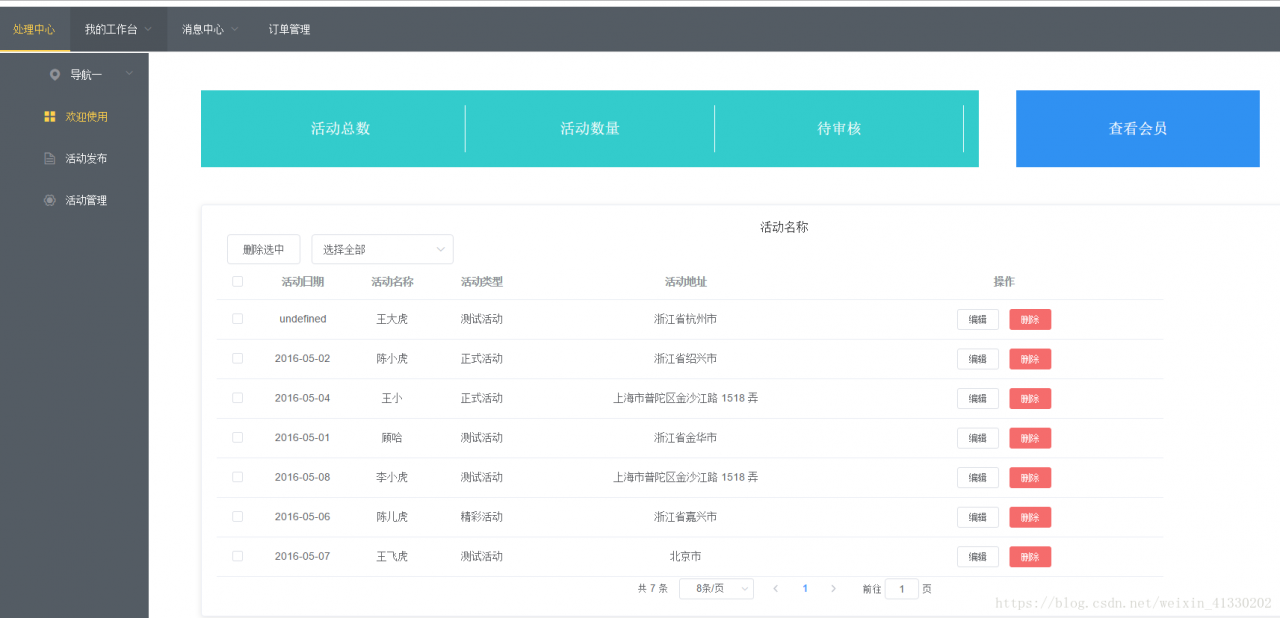Click the name cell 王飞虎
This screenshot has width=1280, height=618.
click(x=392, y=556)
